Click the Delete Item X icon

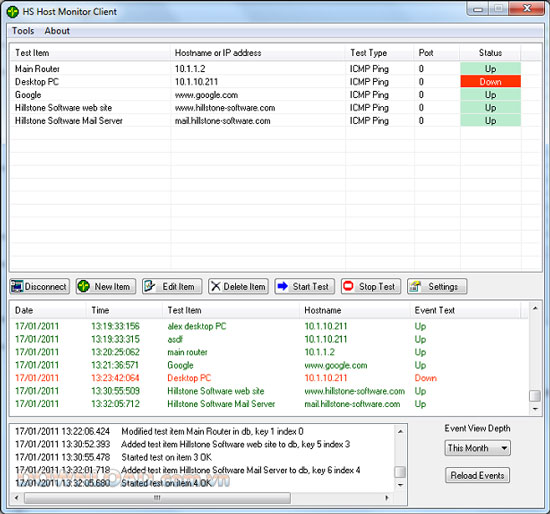(x=216, y=286)
